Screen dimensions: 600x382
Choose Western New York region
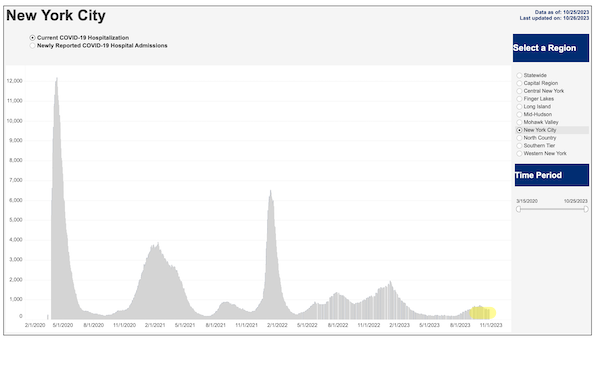click(x=519, y=153)
